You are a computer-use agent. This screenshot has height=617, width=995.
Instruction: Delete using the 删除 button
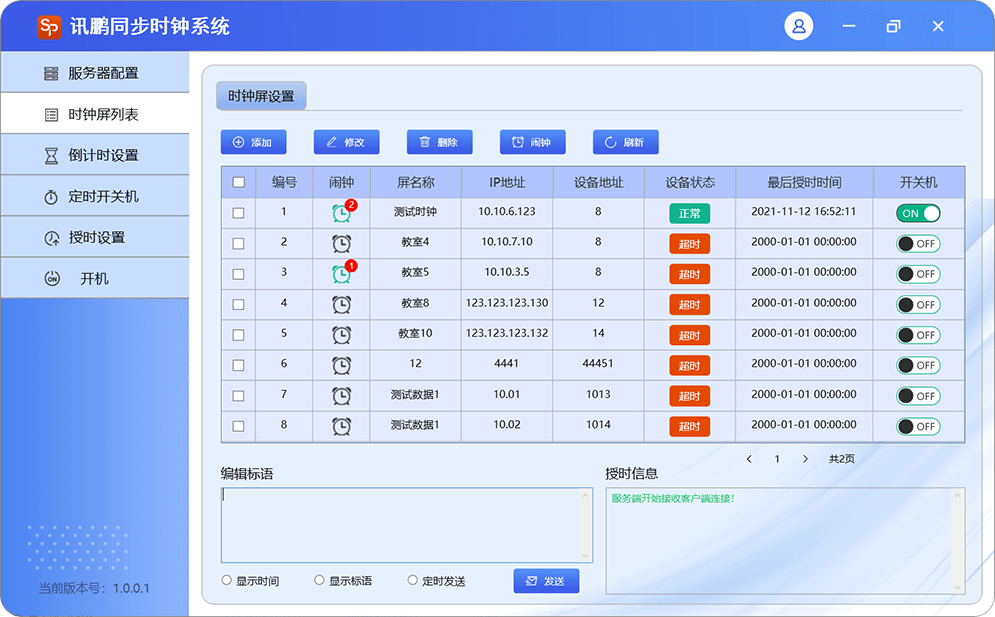click(x=439, y=143)
